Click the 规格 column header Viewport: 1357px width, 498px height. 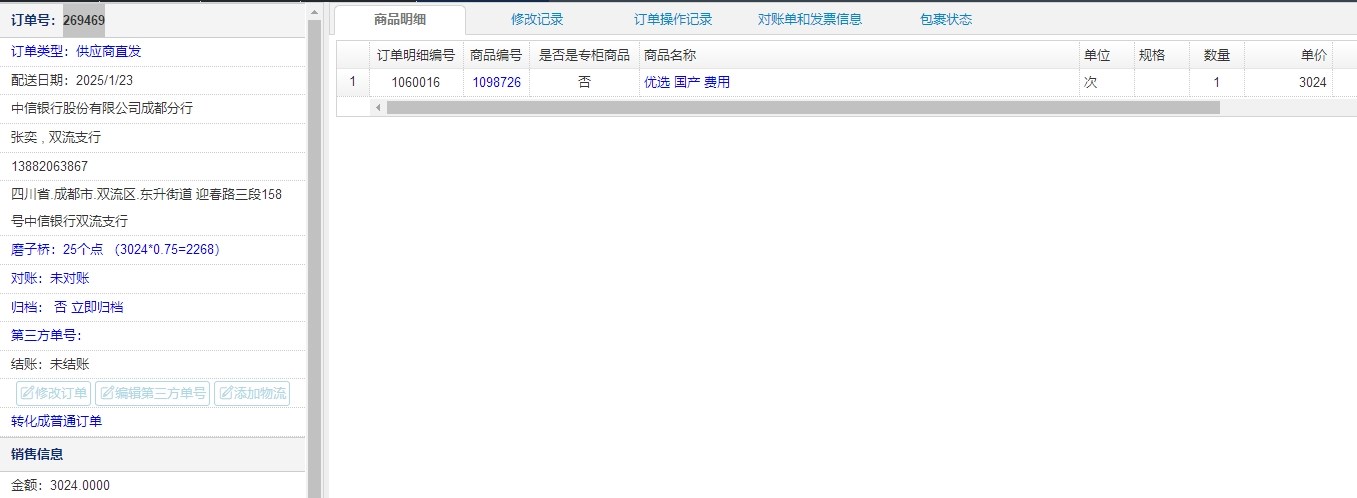coord(1162,55)
